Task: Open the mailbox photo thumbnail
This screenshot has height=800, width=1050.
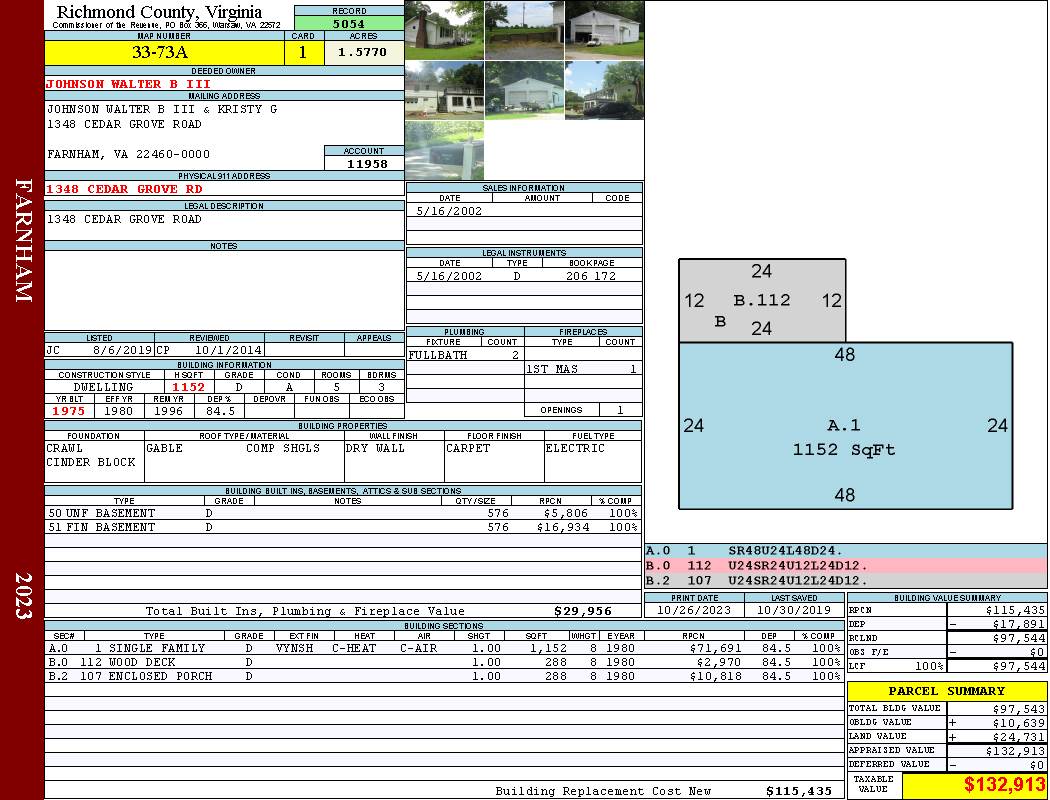Action: pos(445,151)
